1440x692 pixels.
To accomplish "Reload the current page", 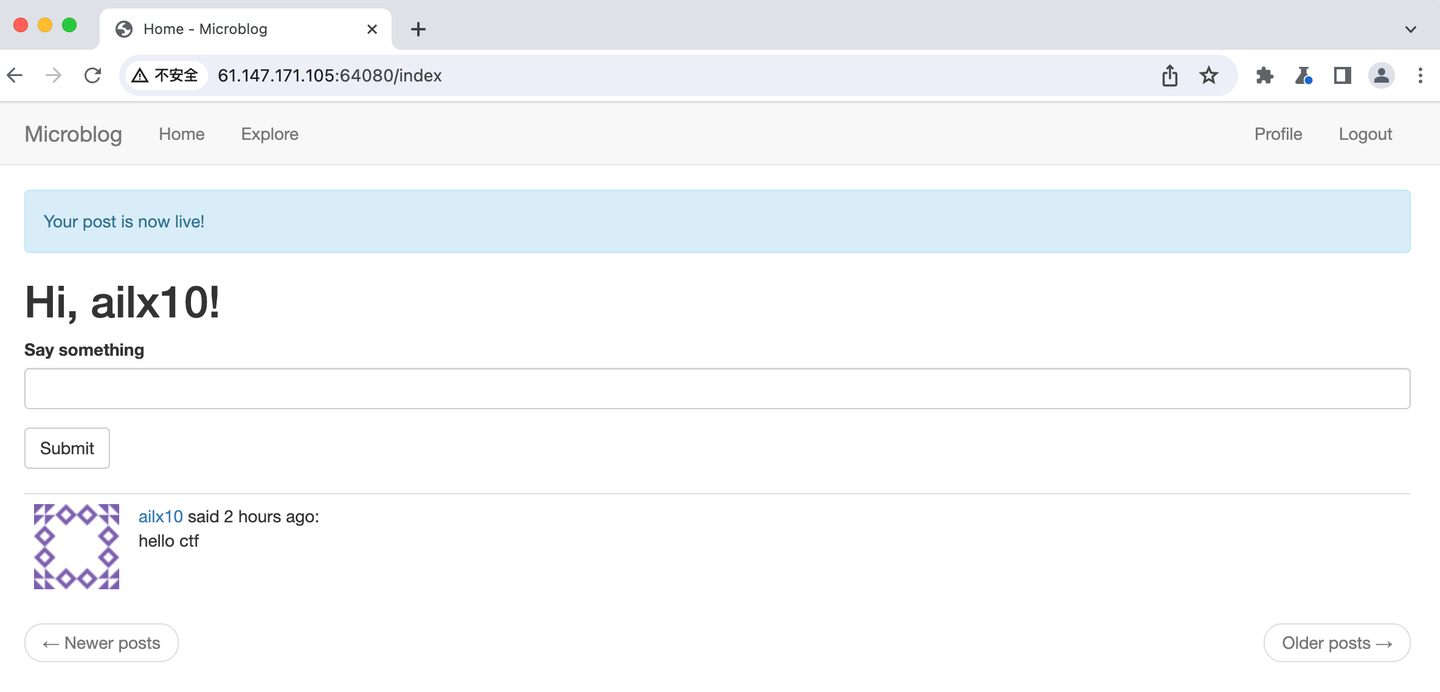I will pos(92,75).
